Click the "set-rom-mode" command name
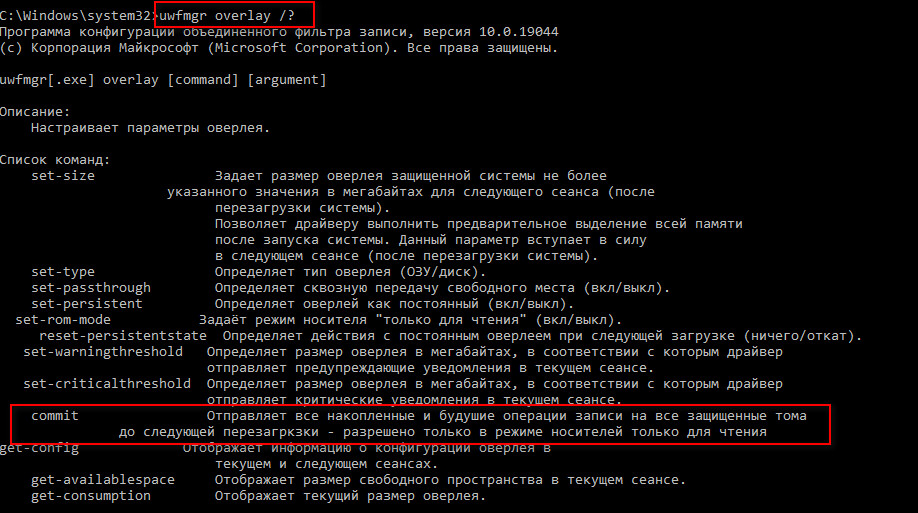This screenshot has height=513, width=918. pos(63,320)
